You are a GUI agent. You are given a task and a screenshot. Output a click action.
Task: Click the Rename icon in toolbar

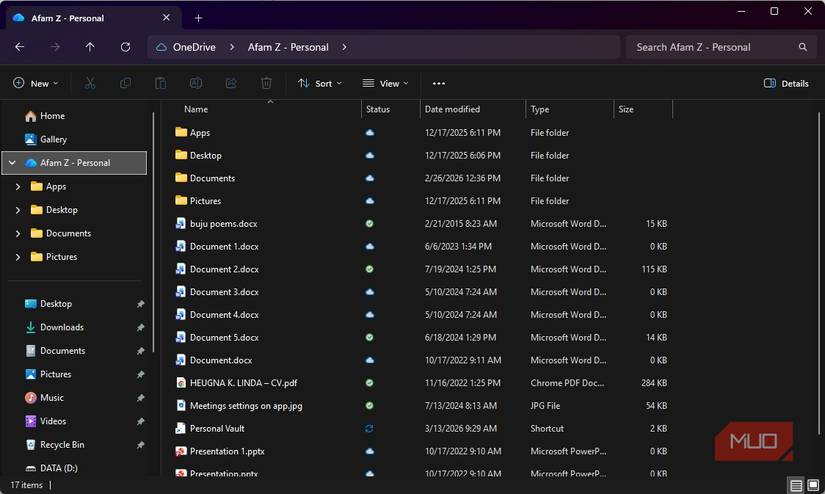tap(196, 83)
